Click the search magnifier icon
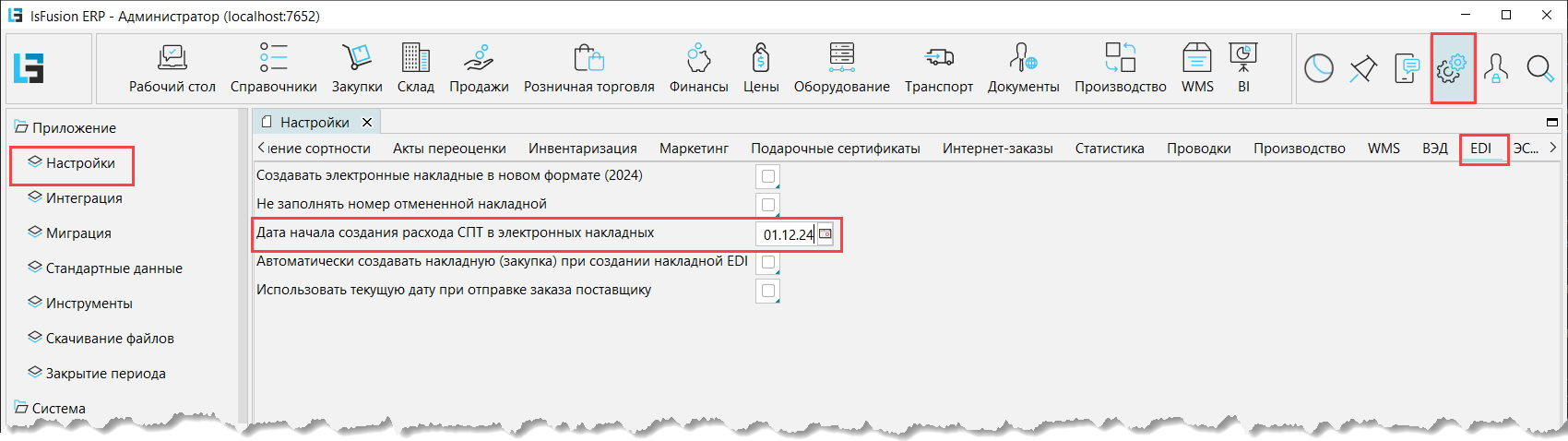 click(x=1539, y=68)
